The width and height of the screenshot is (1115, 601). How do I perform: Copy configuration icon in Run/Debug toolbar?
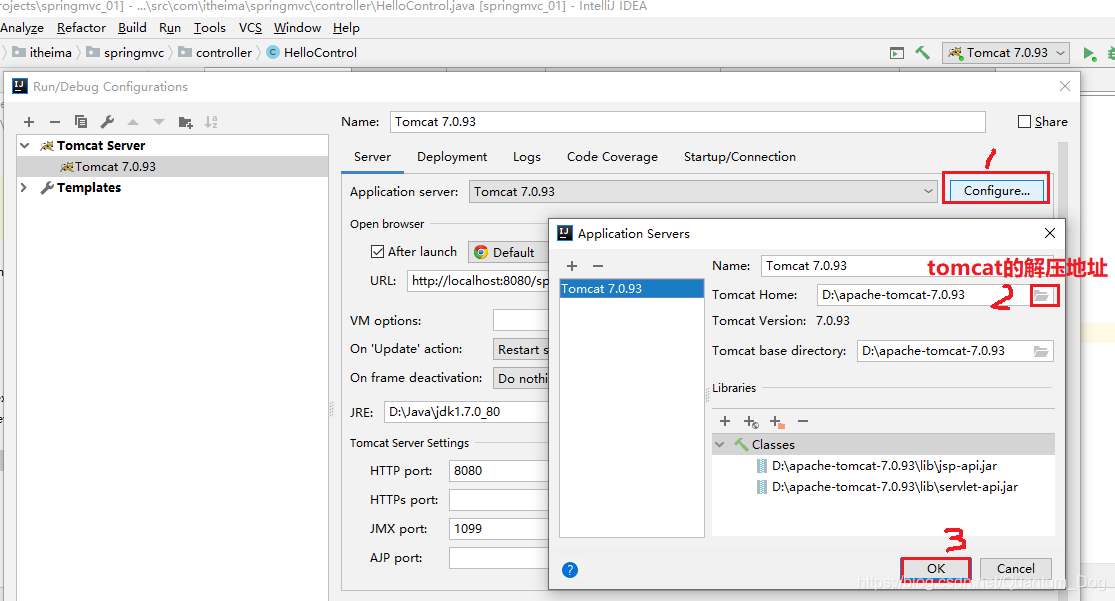[81, 122]
